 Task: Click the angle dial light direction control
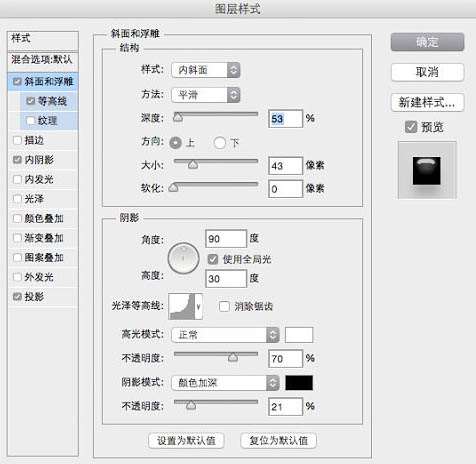(x=183, y=258)
